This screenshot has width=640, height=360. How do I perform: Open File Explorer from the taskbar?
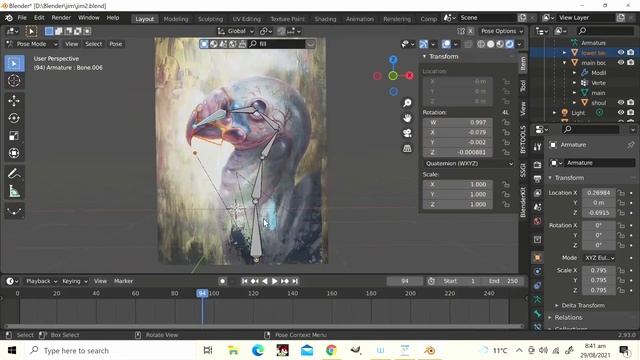tap(233, 350)
